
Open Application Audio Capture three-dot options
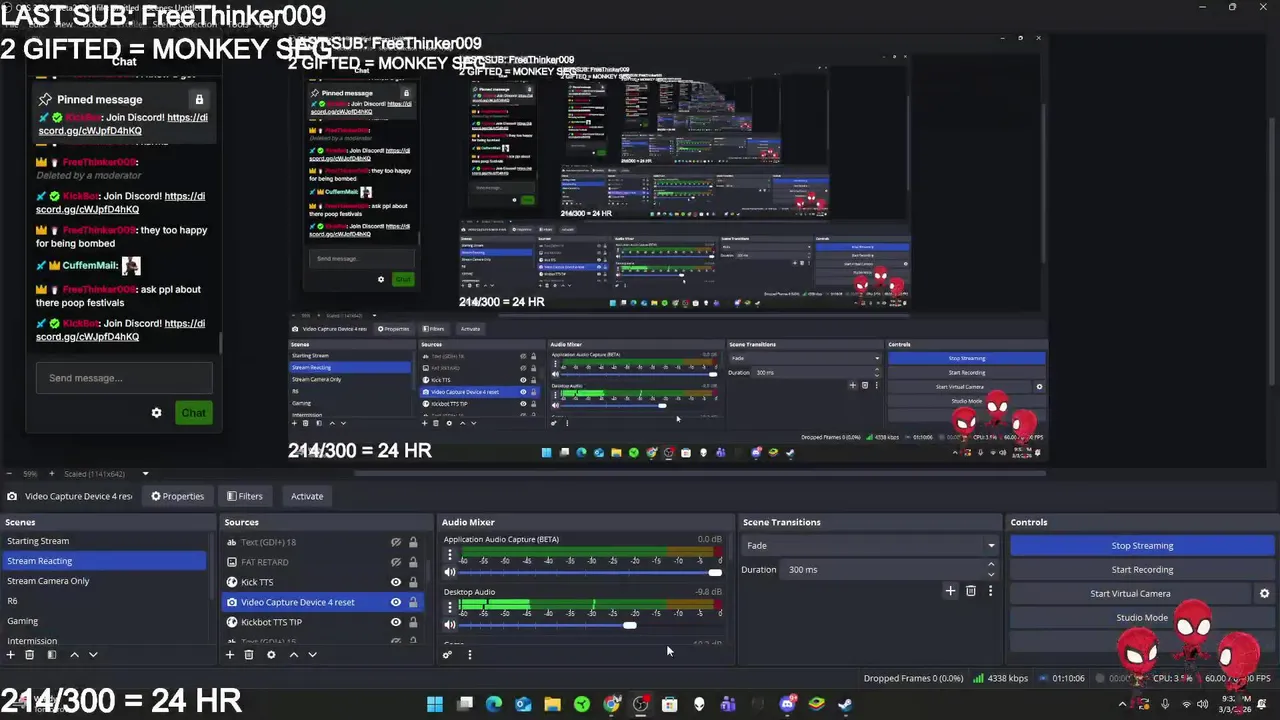pyautogui.click(x=450, y=555)
